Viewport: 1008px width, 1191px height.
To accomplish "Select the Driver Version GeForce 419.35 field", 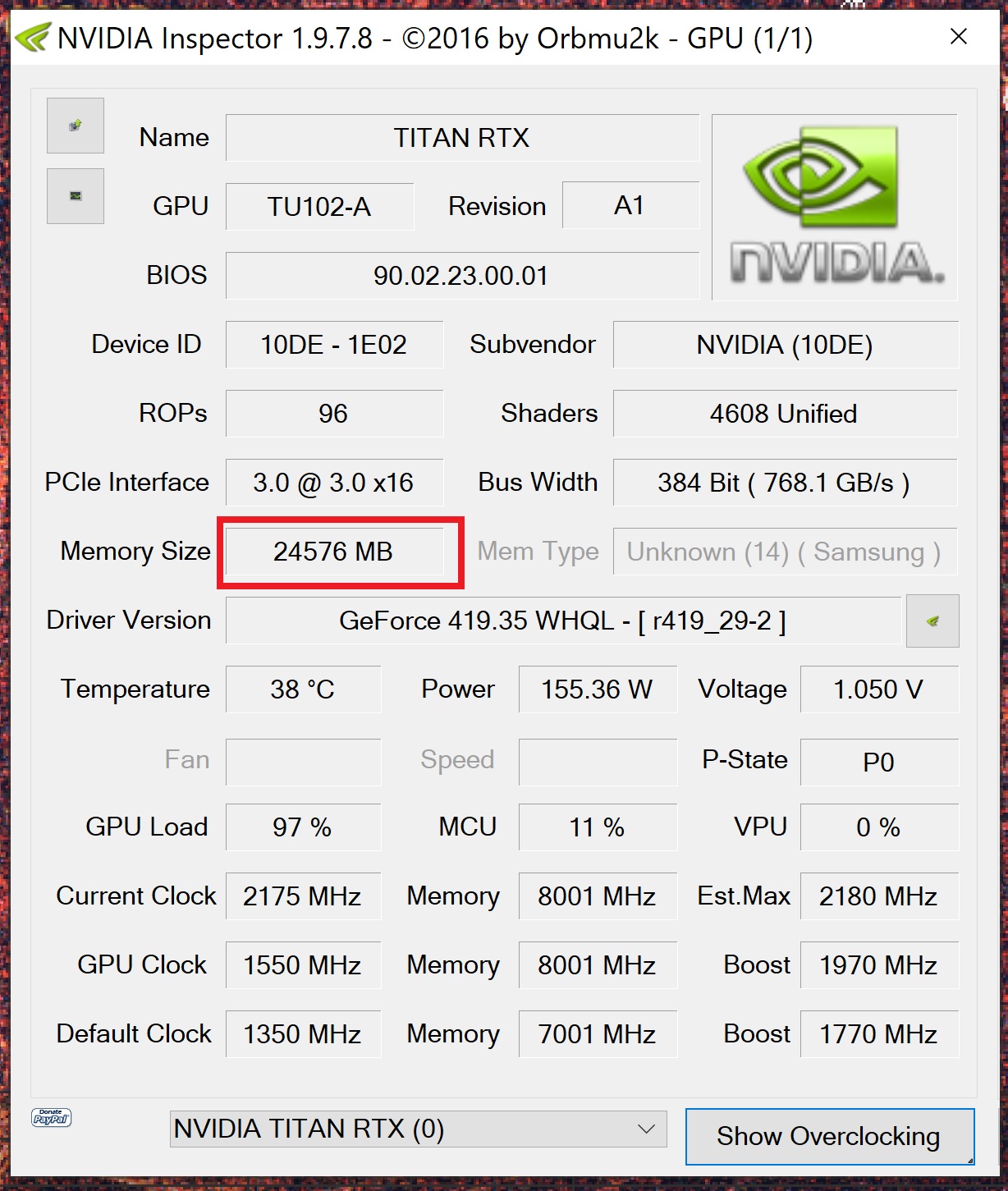I will coord(563,621).
